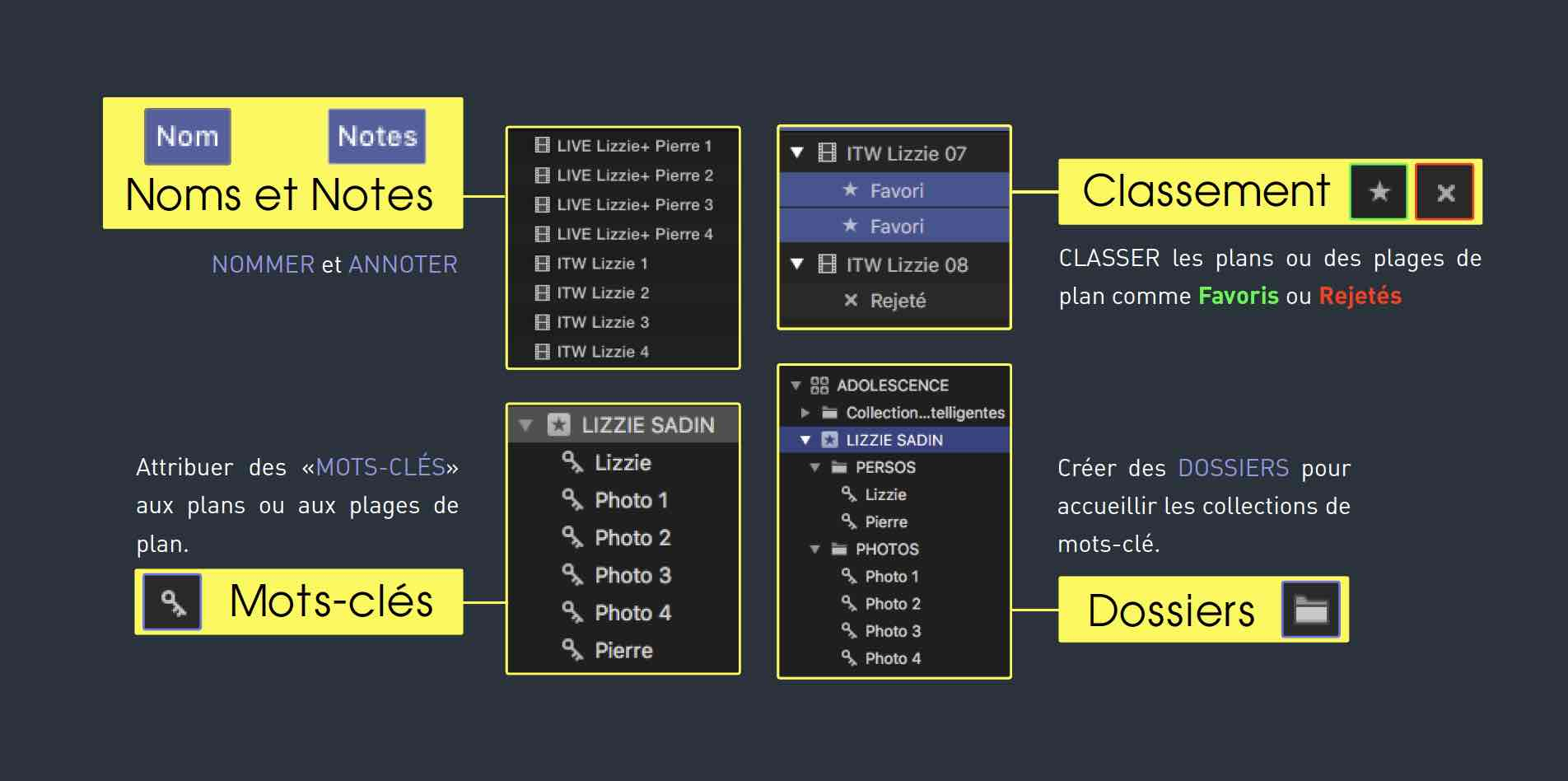Expand the Collection...telligentes folder

pyautogui.click(x=805, y=413)
